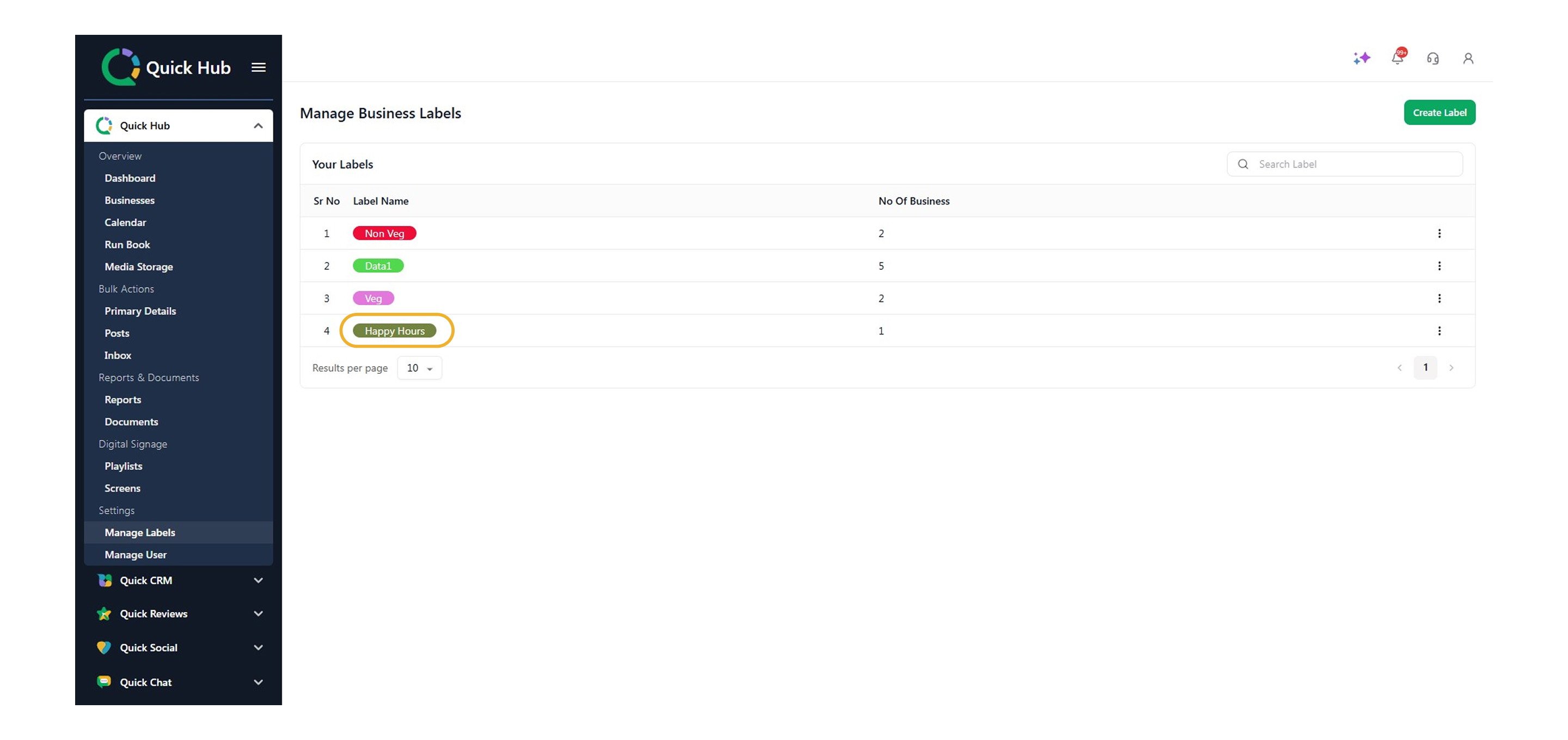Open three-dot menu for Non Veg label
The width and height of the screenshot is (1568, 740).
[x=1439, y=233]
